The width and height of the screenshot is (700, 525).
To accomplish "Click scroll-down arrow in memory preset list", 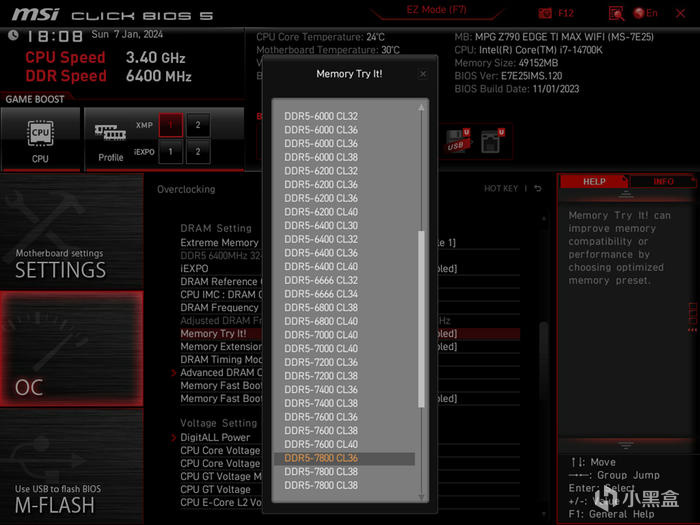I will (421, 497).
